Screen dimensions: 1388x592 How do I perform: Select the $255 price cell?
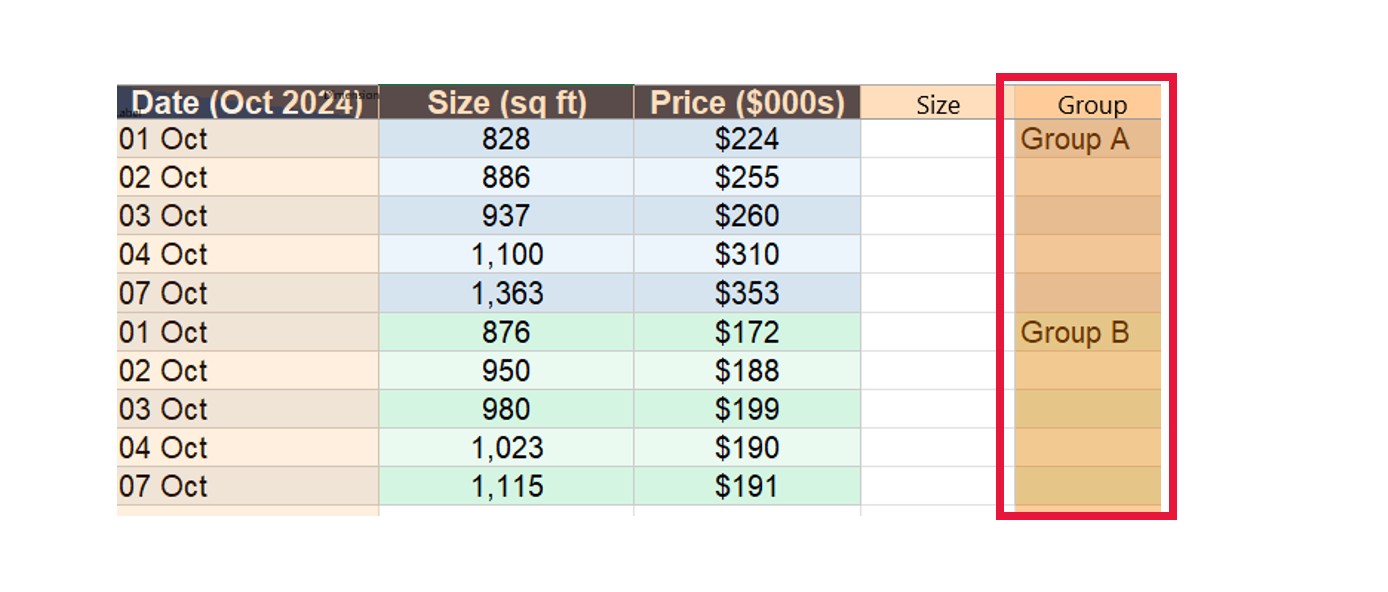(x=747, y=177)
